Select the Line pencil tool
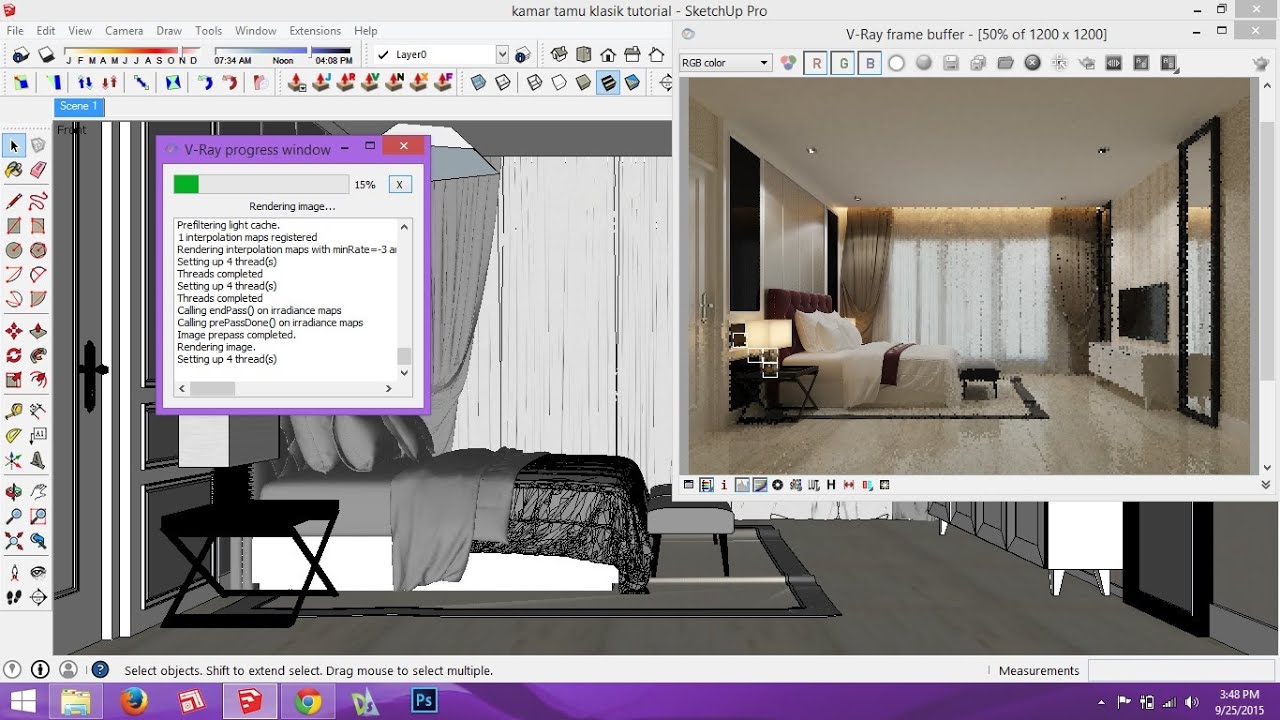Image resolution: width=1280 pixels, height=720 pixels. 14,201
